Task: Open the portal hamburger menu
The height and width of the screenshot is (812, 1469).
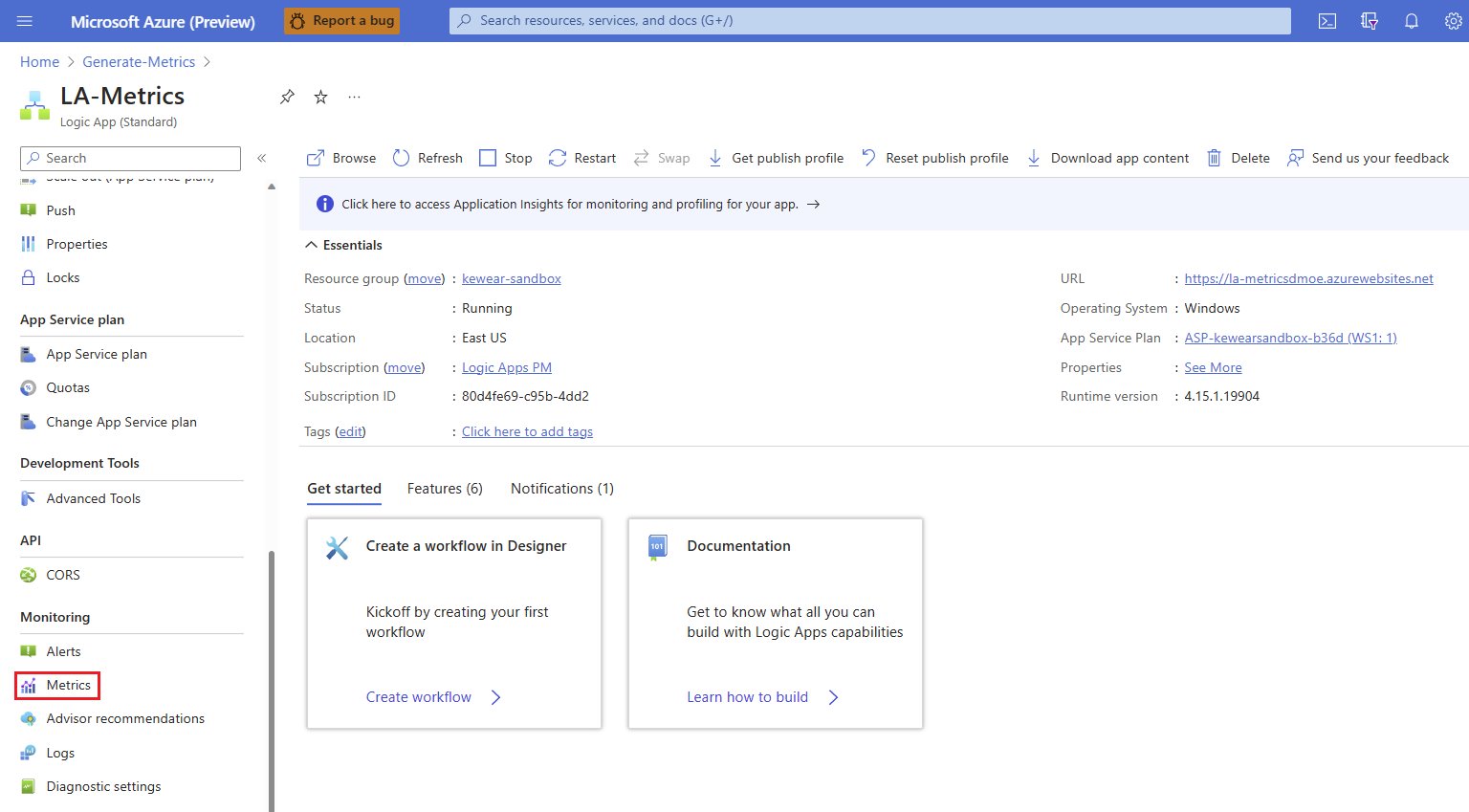Action: point(25,21)
